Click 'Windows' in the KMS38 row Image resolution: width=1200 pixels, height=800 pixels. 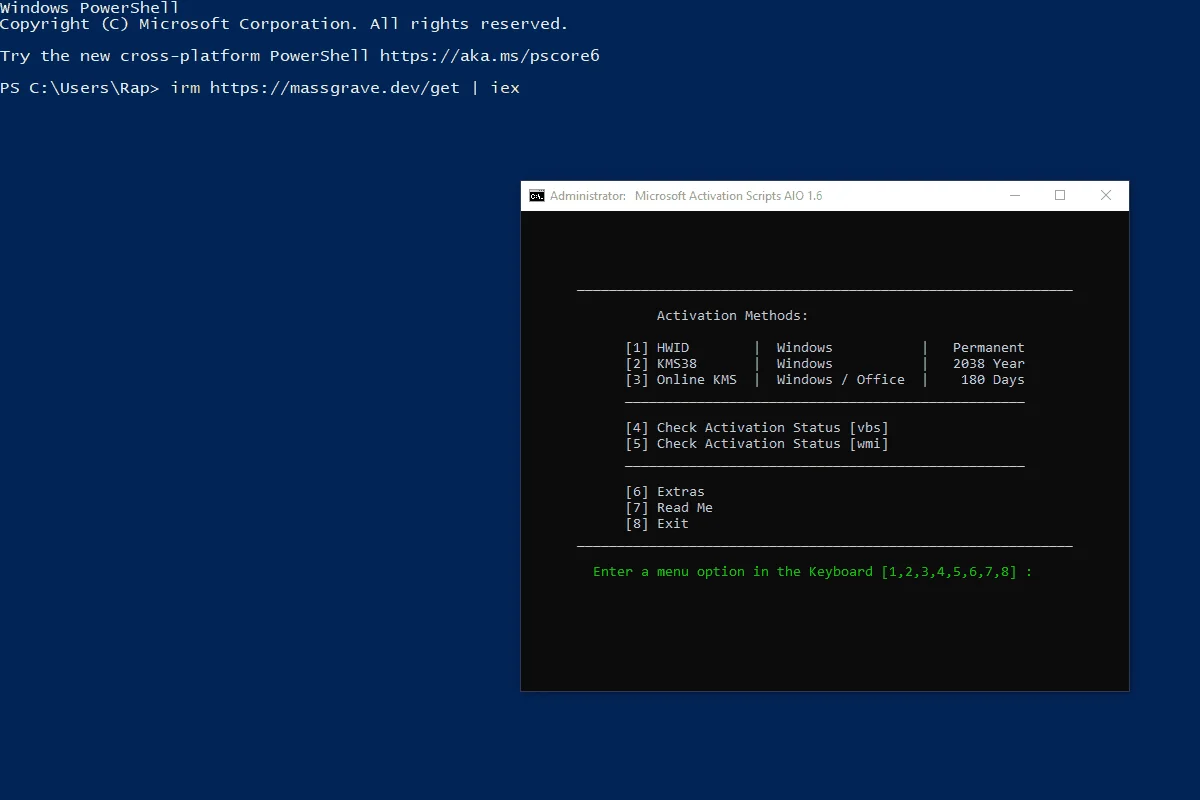pyautogui.click(x=805, y=364)
